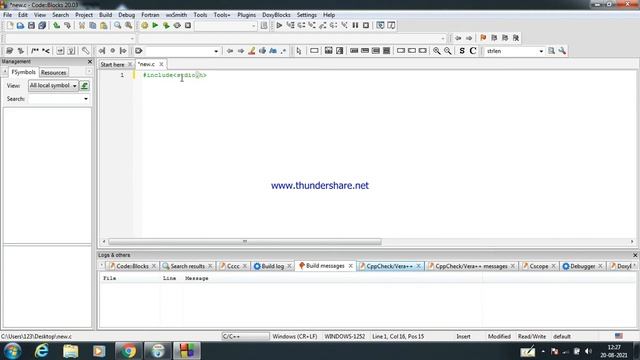Open the Build menu
This screenshot has height=360, width=640.
pos(105,15)
